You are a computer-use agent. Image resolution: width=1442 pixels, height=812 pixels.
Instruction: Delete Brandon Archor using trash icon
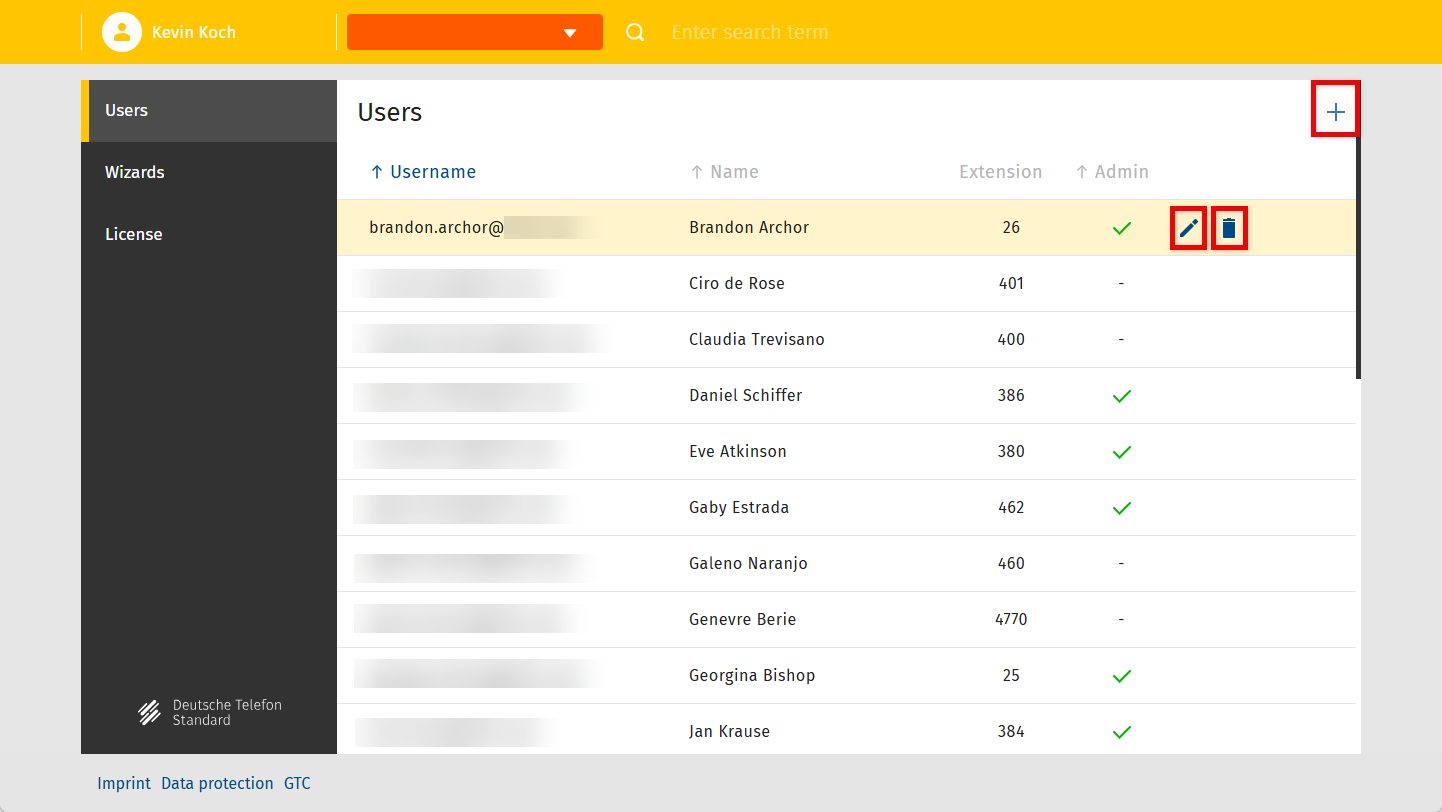click(1229, 228)
